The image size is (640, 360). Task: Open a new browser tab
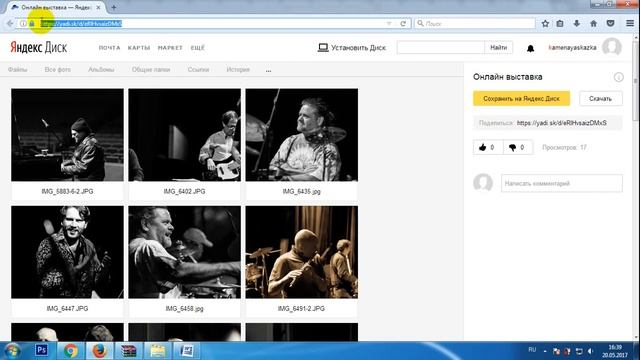(x=113, y=7)
